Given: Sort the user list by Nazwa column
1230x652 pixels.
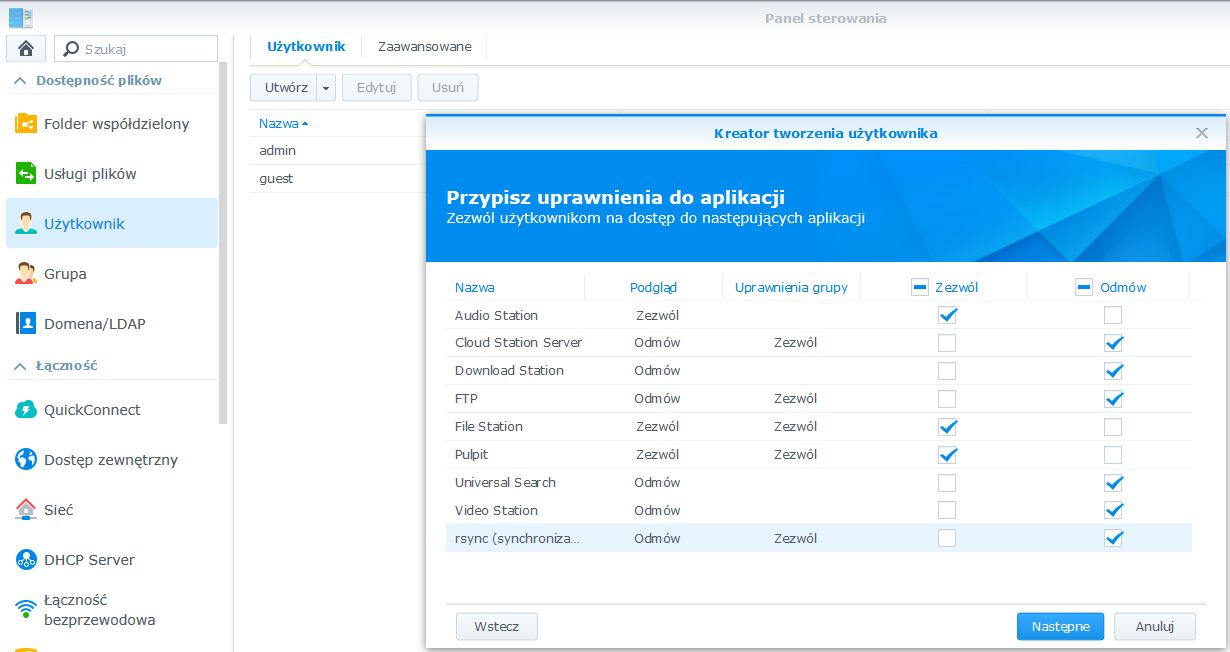Looking at the screenshot, I should [283, 124].
